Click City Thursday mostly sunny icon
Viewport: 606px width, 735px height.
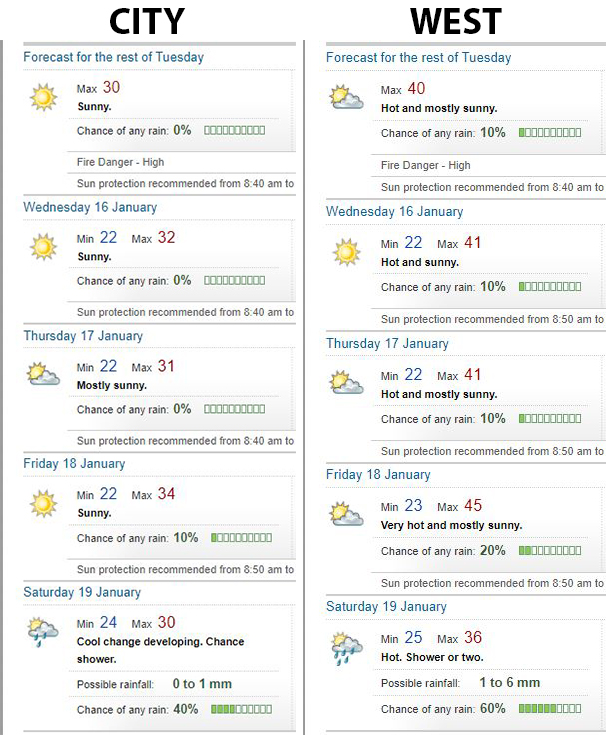(x=43, y=375)
